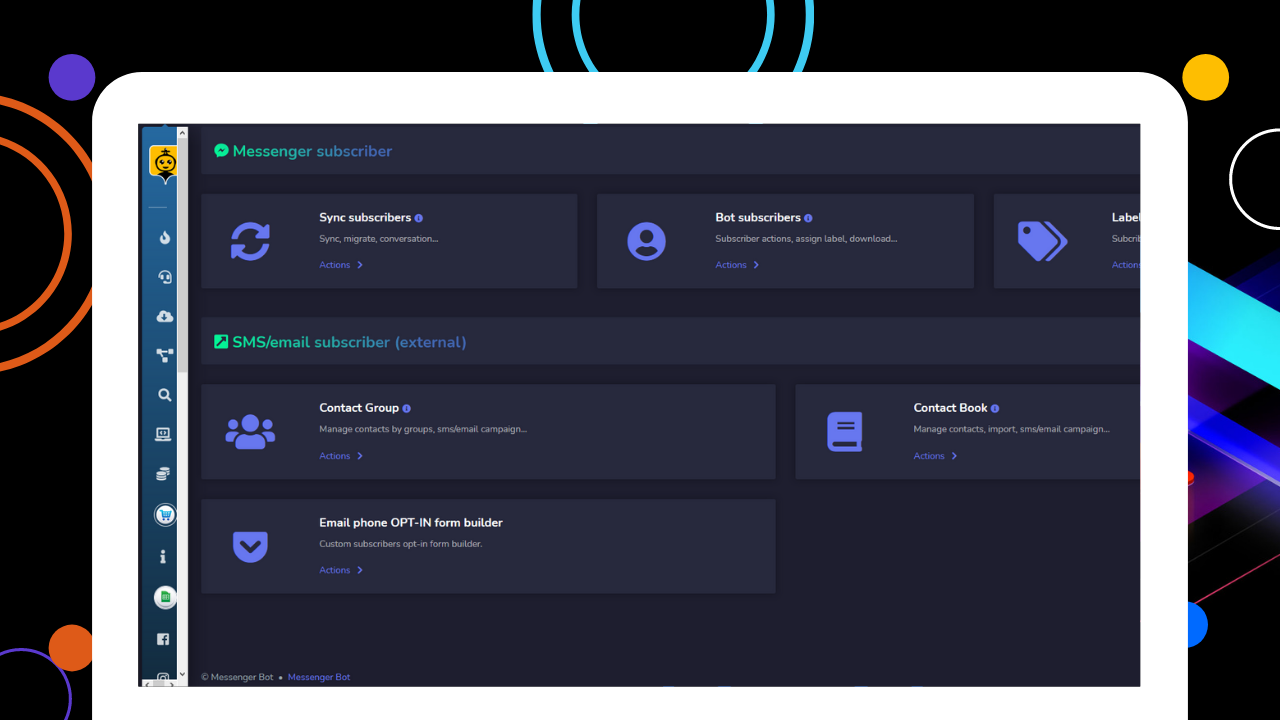Select the flame icon in the sidebar
This screenshot has width=1280, height=720.
coord(163,237)
